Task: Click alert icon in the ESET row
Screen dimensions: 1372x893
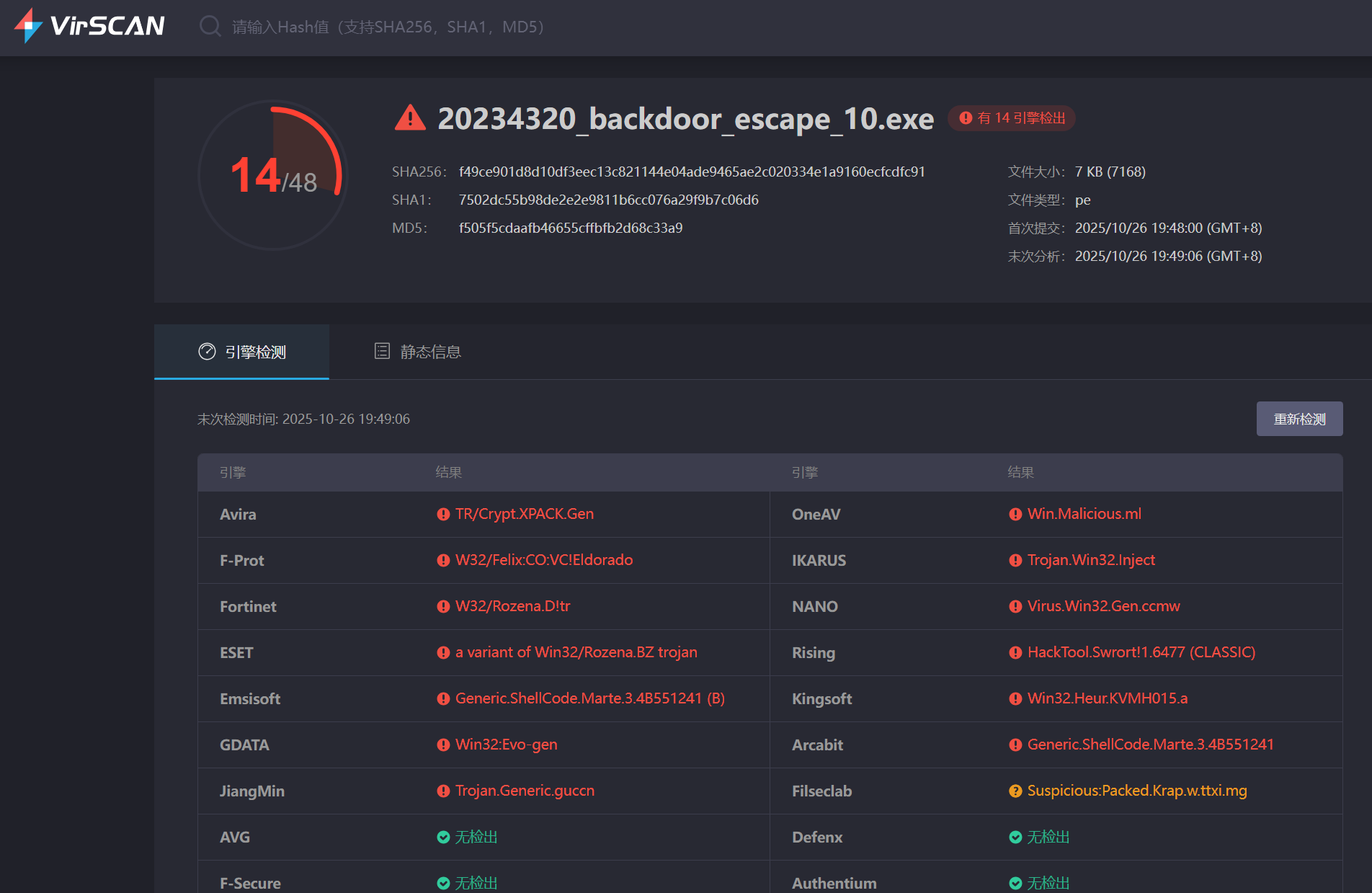Action: 443,653
